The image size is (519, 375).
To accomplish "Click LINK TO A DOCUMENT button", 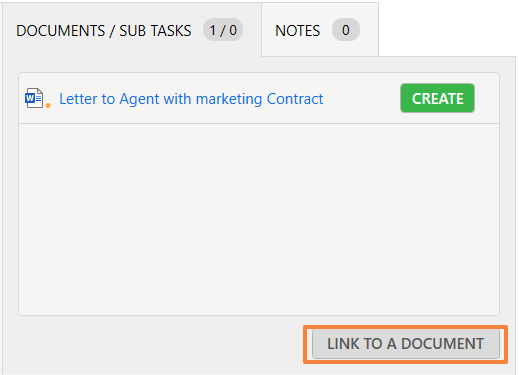I will point(406,344).
